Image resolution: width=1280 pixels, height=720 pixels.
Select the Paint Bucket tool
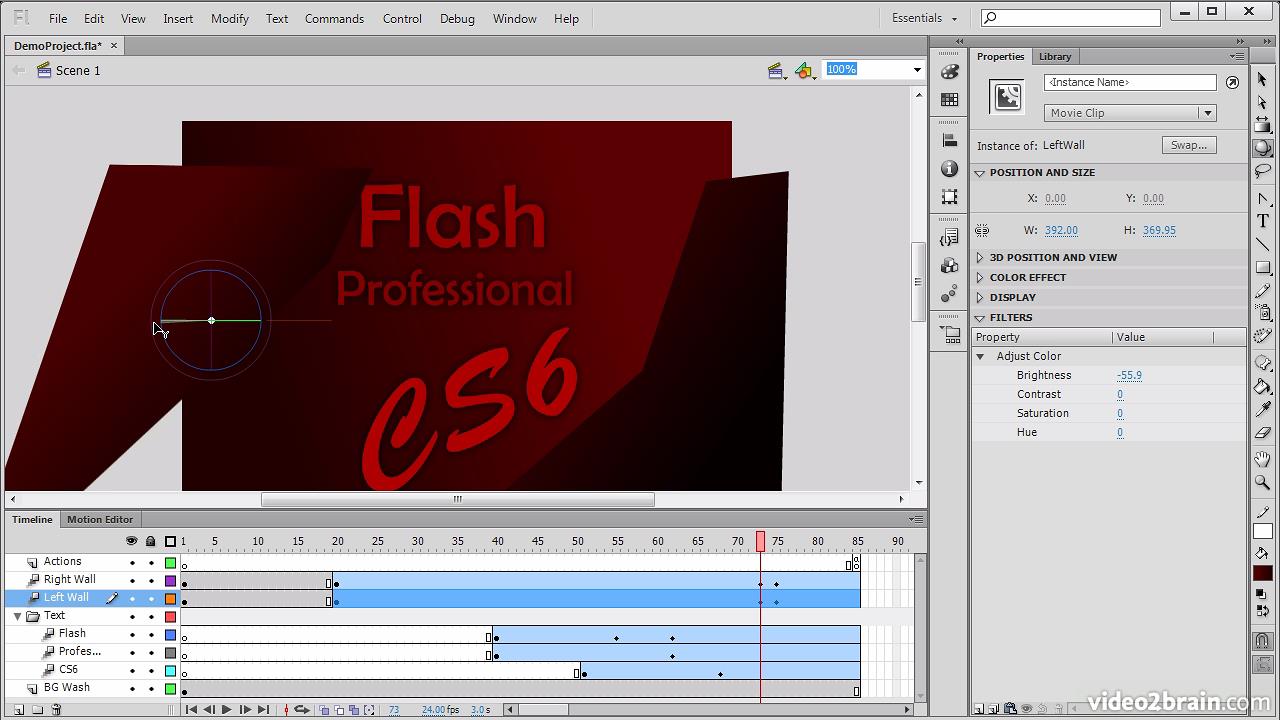1263,387
